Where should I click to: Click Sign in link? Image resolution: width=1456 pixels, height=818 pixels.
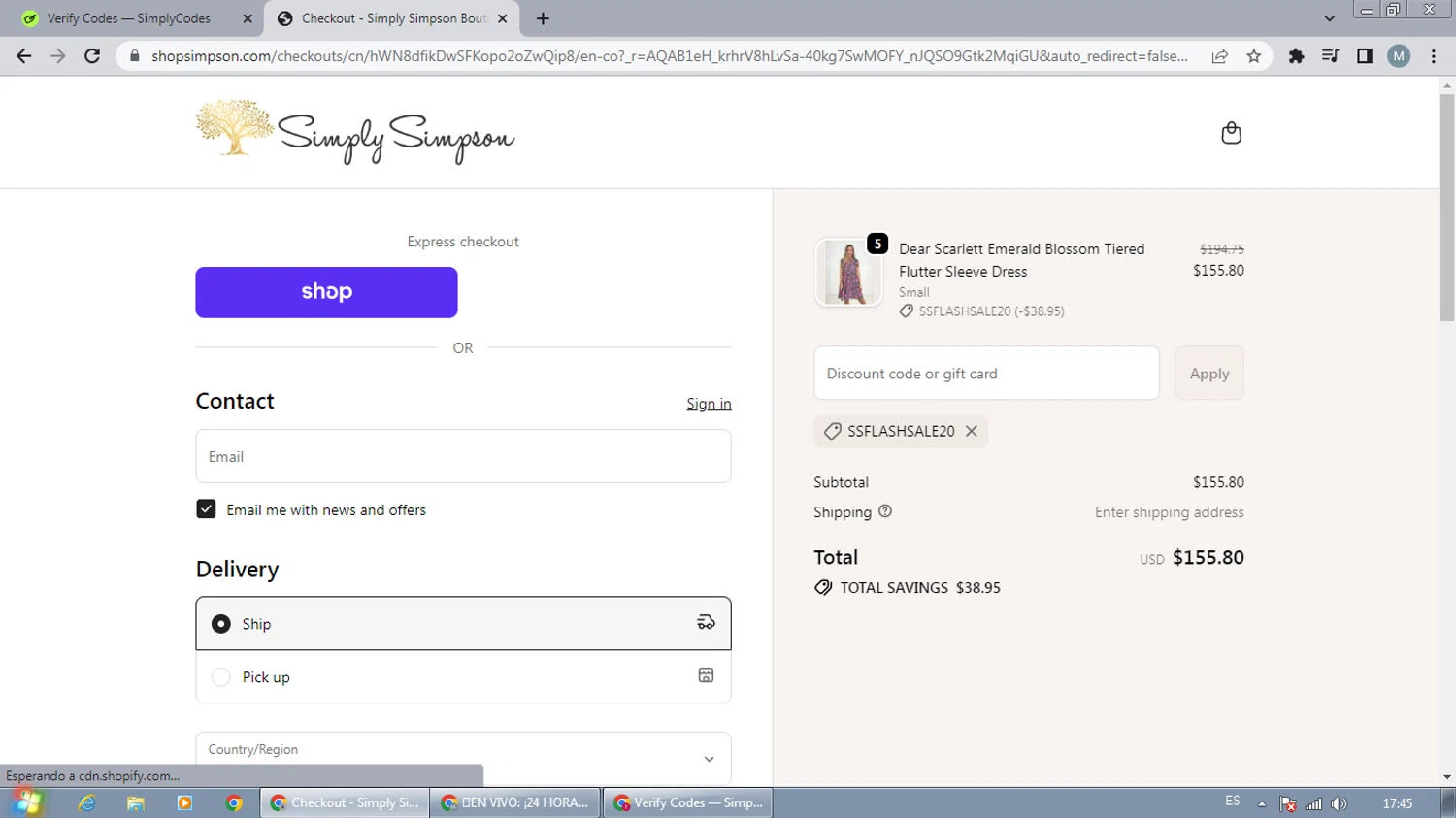coord(709,404)
